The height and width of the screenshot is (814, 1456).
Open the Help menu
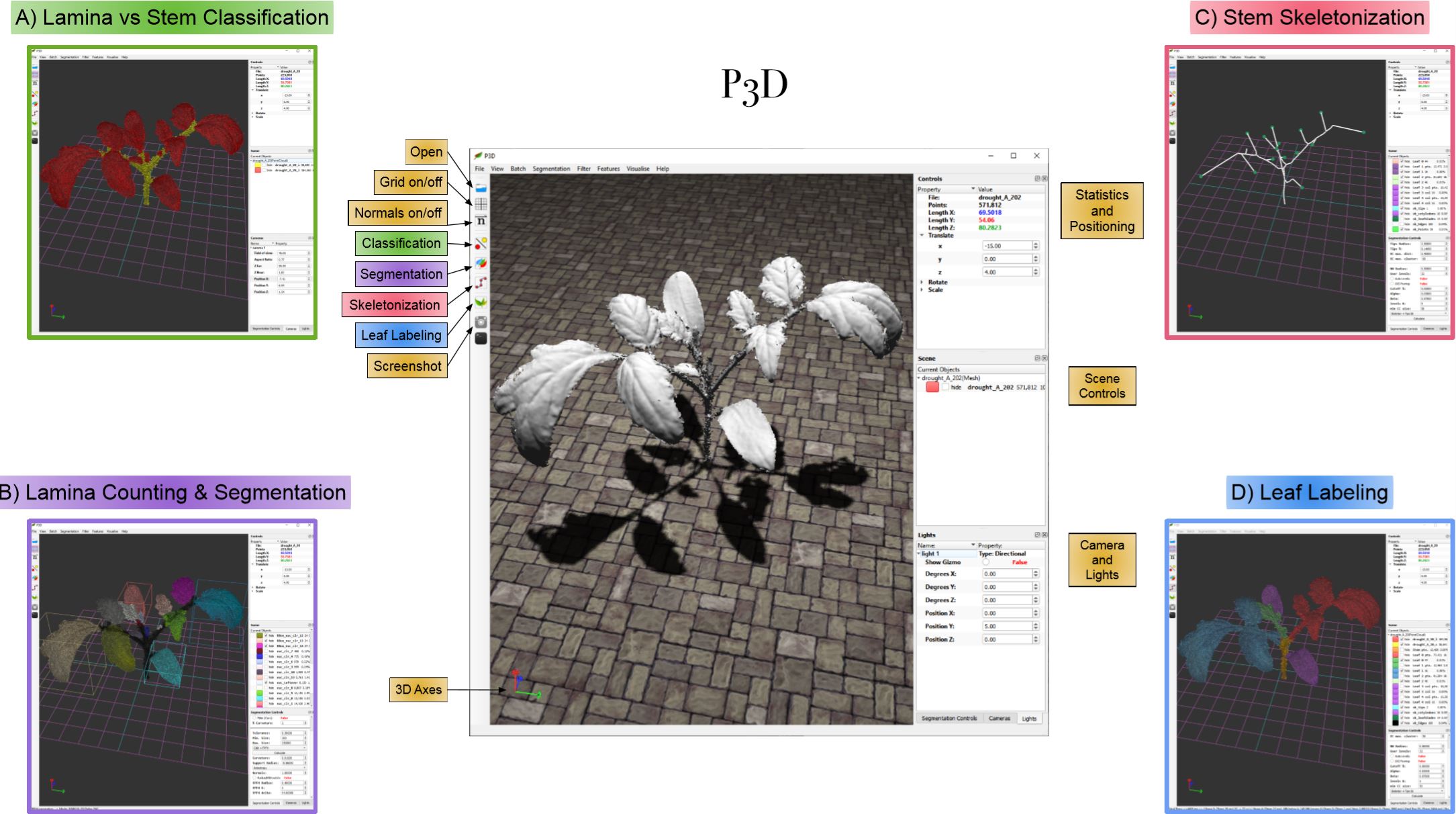pyautogui.click(x=663, y=169)
